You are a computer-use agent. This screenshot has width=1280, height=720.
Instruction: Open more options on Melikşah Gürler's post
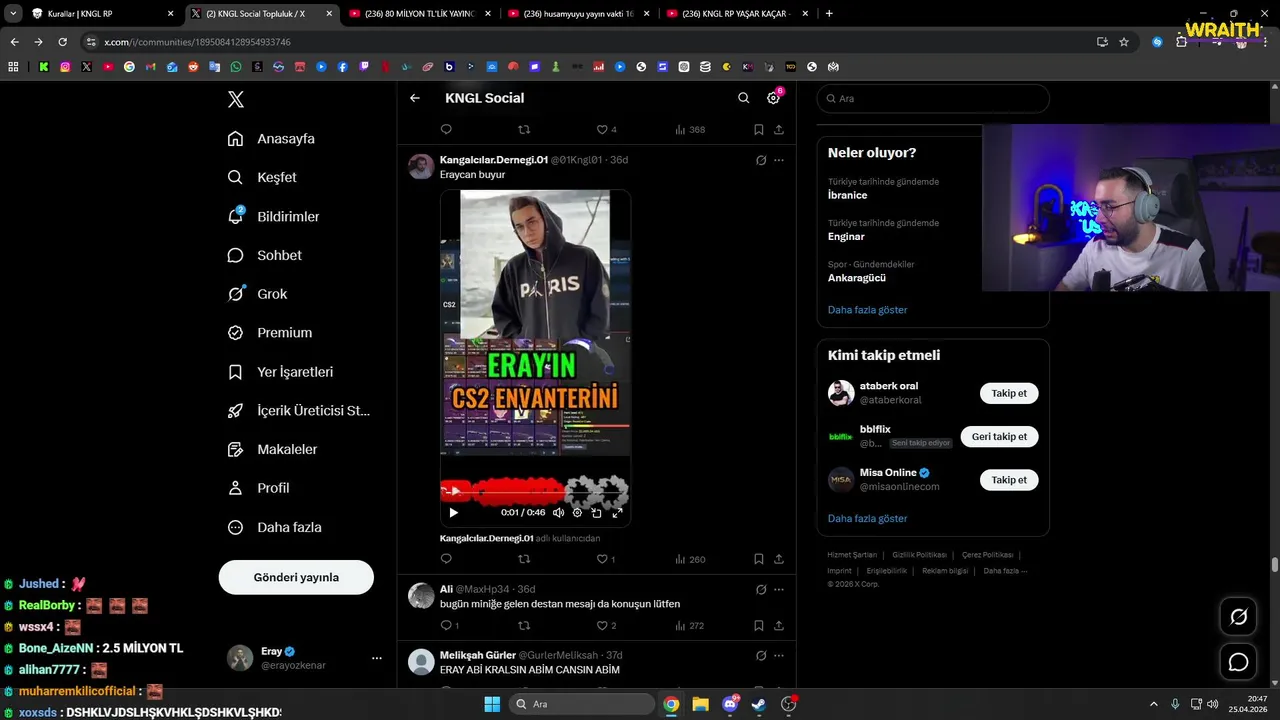click(779, 656)
